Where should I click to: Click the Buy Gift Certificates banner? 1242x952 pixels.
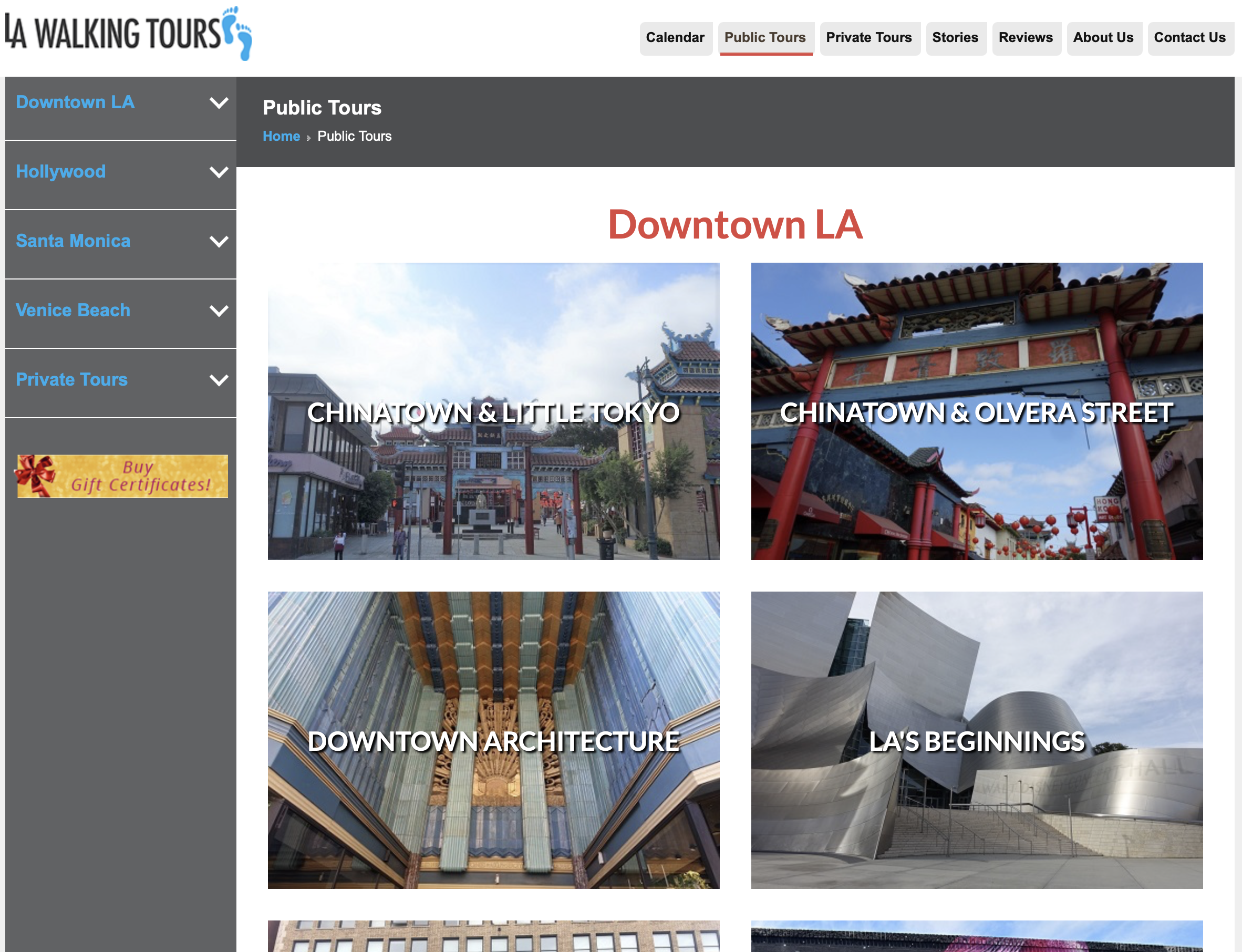(122, 476)
